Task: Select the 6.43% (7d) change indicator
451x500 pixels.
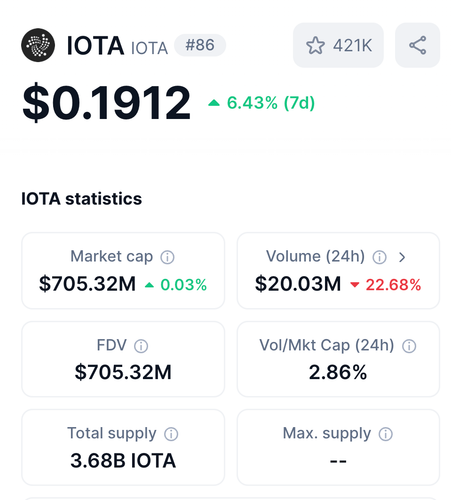Action: coord(261,103)
